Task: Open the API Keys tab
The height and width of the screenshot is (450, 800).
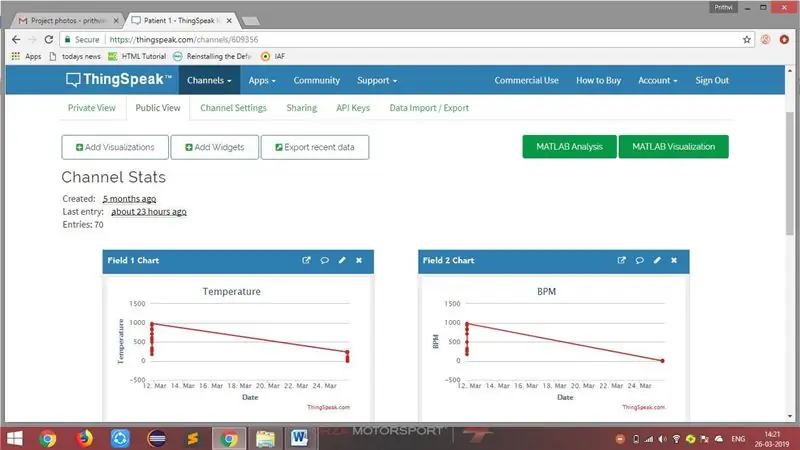Action: 353,108
